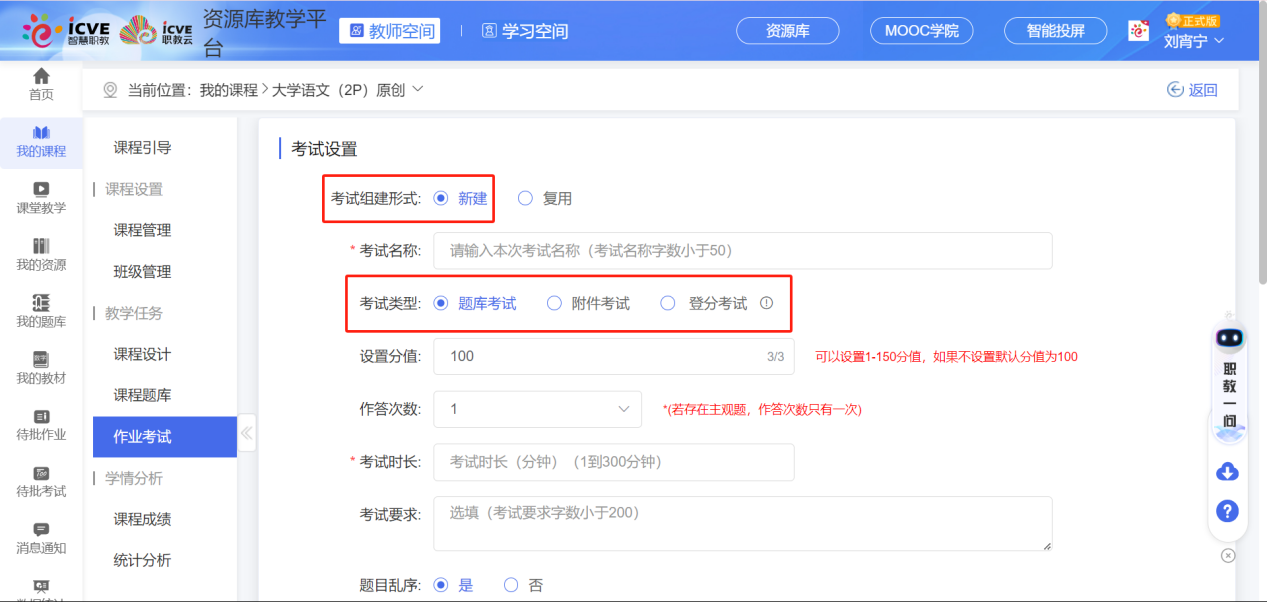This screenshot has width=1267, height=602.
Task: Open 课程题库 in course menu
Action: click(x=142, y=395)
